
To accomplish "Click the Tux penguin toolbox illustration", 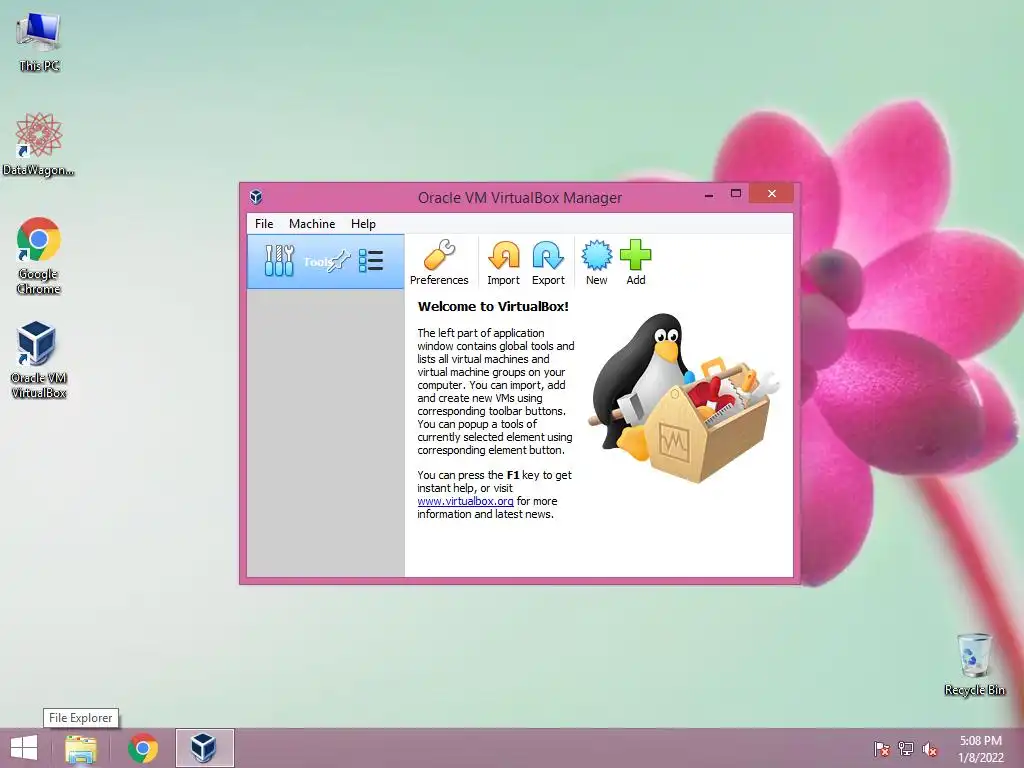I will pos(684,398).
